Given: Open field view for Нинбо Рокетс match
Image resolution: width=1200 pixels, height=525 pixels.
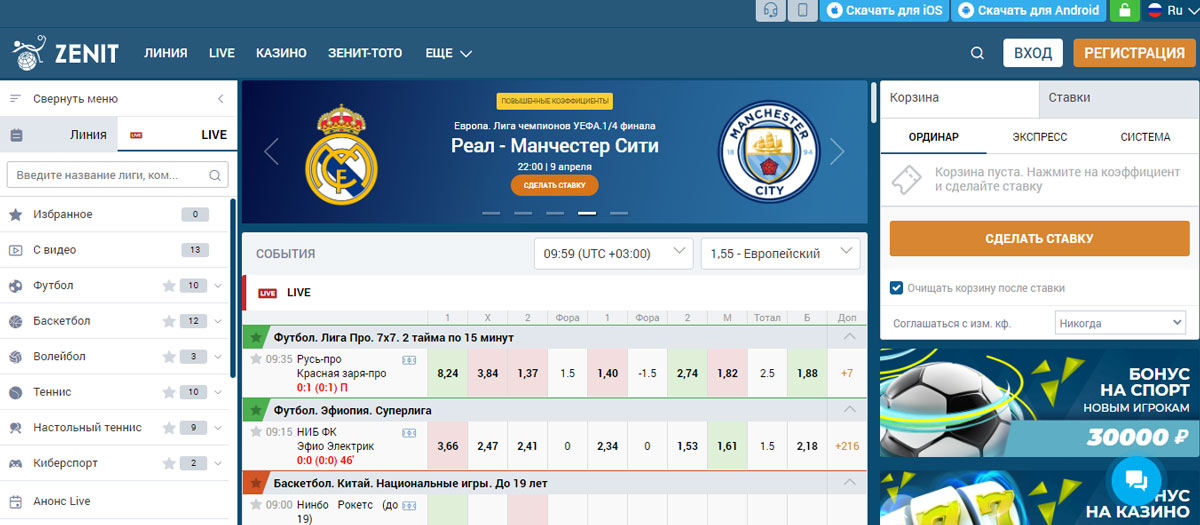Looking at the screenshot, I should (x=409, y=505).
